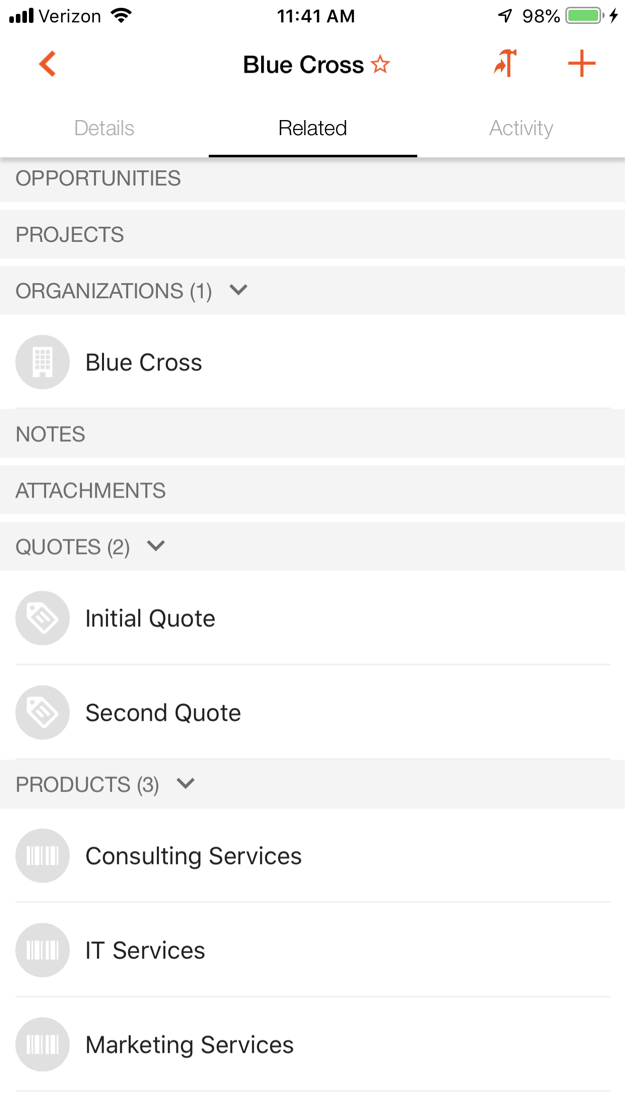Open the Projects section header
The height and width of the screenshot is (1110, 625).
(70, 235)
